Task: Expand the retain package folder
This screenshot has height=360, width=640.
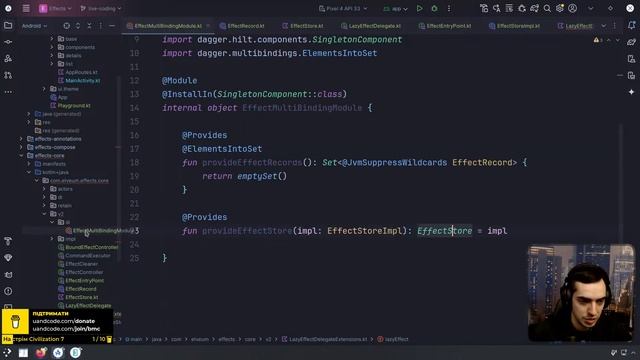Action: [x=44, y=205]
